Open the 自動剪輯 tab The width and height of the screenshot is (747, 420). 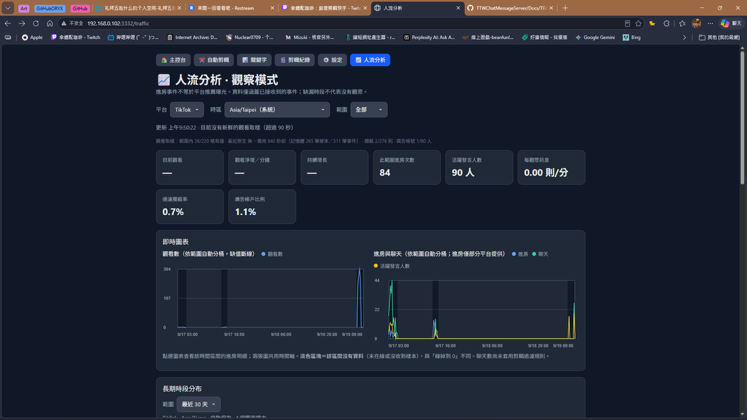click(213, 60)
